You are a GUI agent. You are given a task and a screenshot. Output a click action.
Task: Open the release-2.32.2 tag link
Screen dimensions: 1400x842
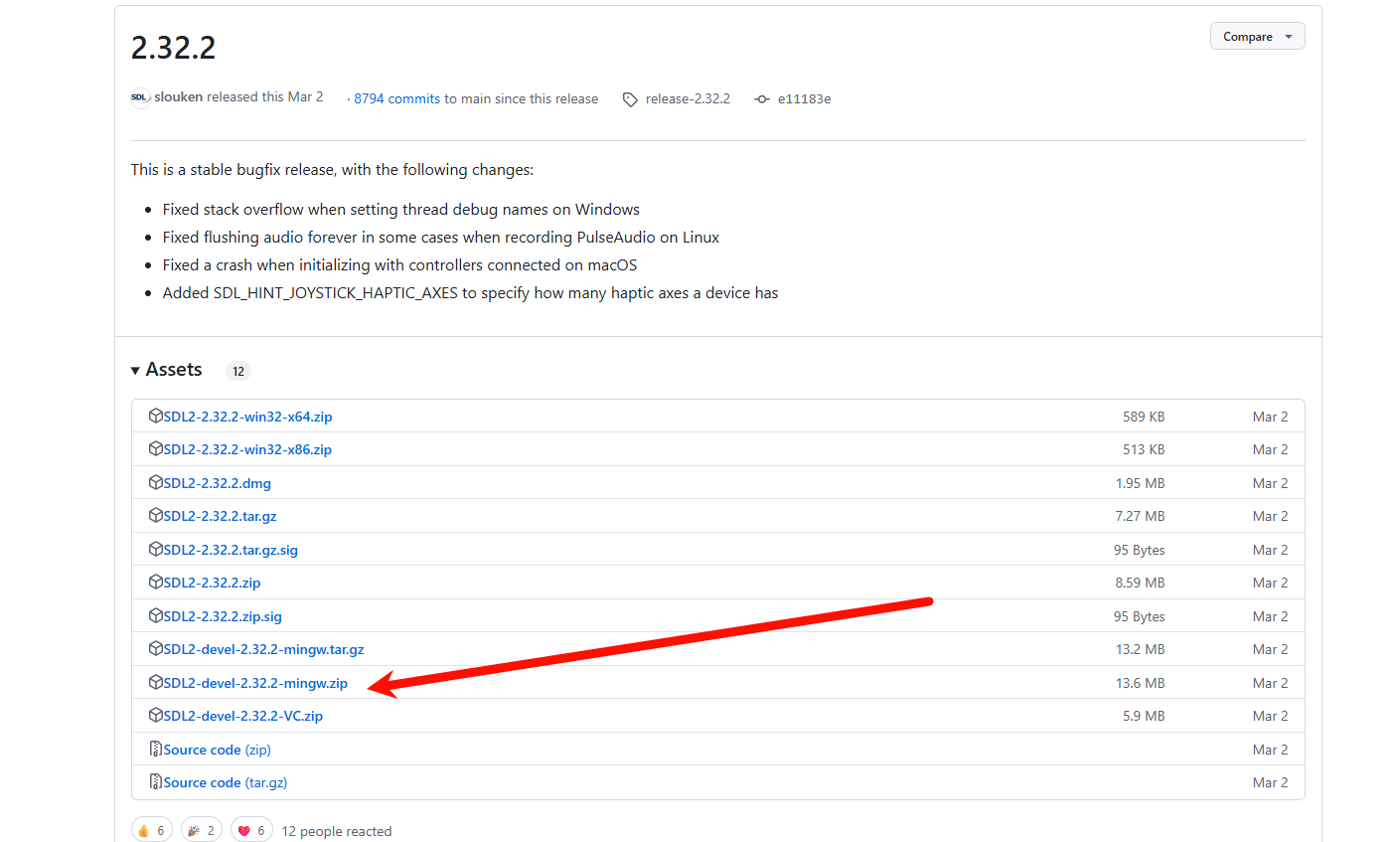click(688, 98)
